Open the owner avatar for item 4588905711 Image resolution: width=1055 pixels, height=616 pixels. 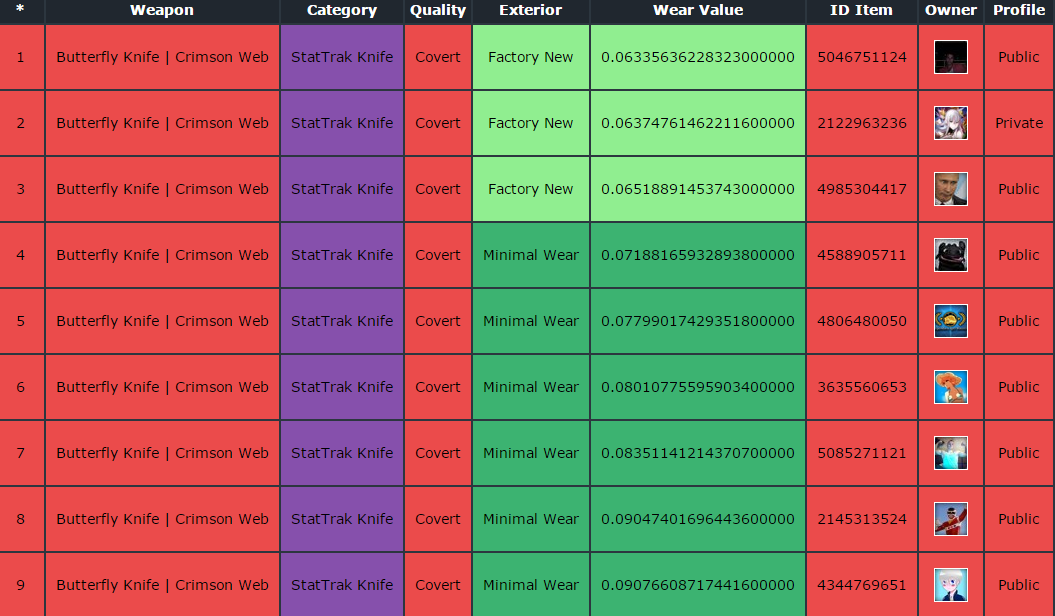click(951, 255)
